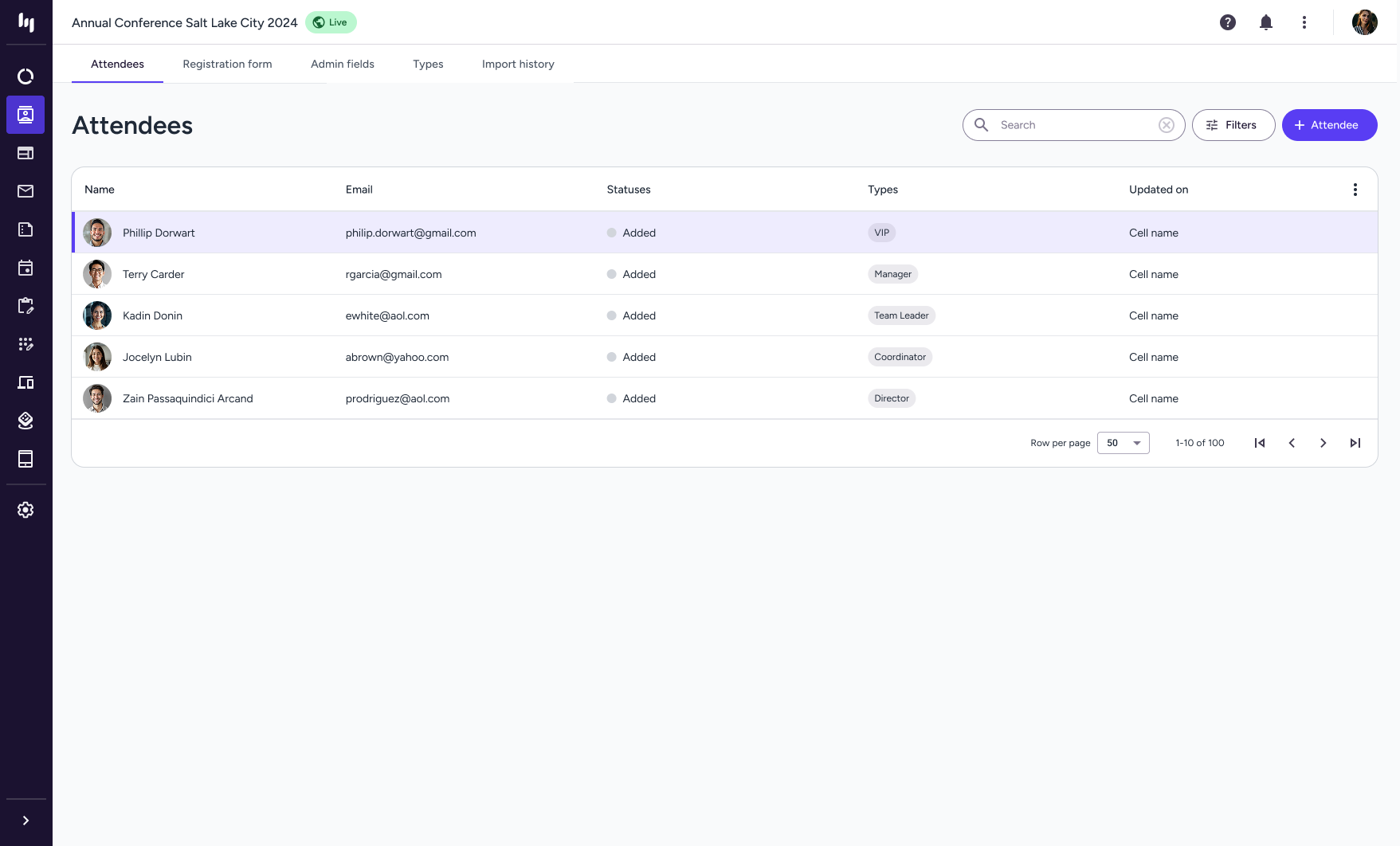The height and width of the screenshot is (846, 1400).
Task: Go to next page of attendees
Action: click(1324, 443)
